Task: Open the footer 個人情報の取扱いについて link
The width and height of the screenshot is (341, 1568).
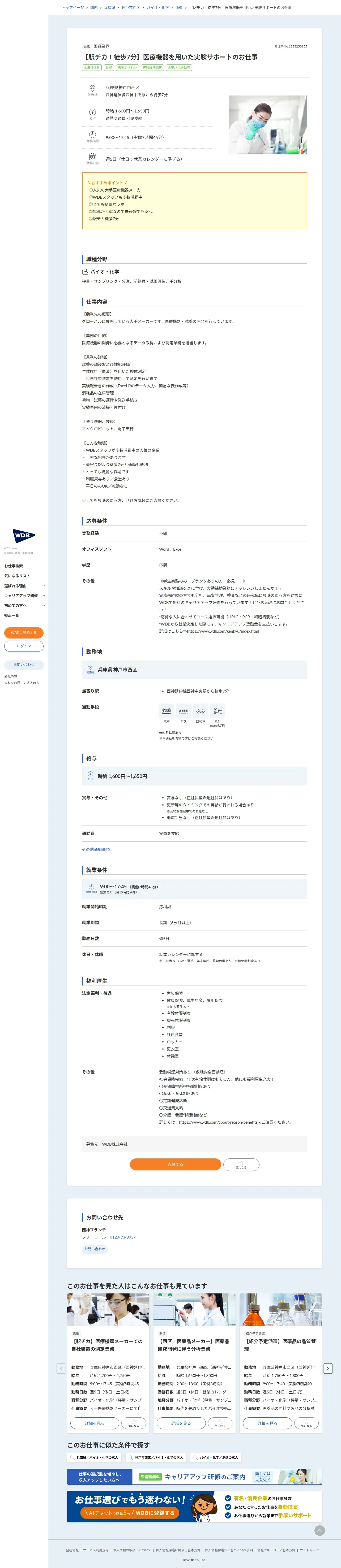Action: [x=132, y=1550]
